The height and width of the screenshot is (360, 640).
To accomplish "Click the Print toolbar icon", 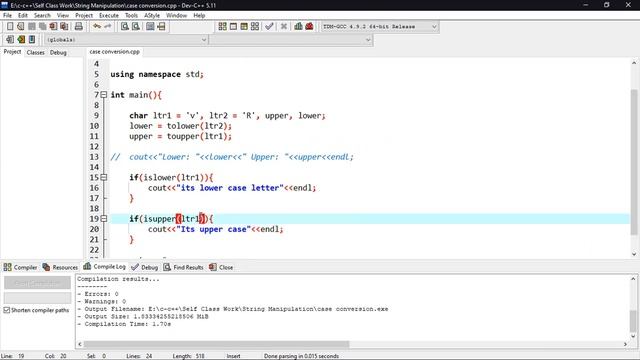I will point(79,27).
